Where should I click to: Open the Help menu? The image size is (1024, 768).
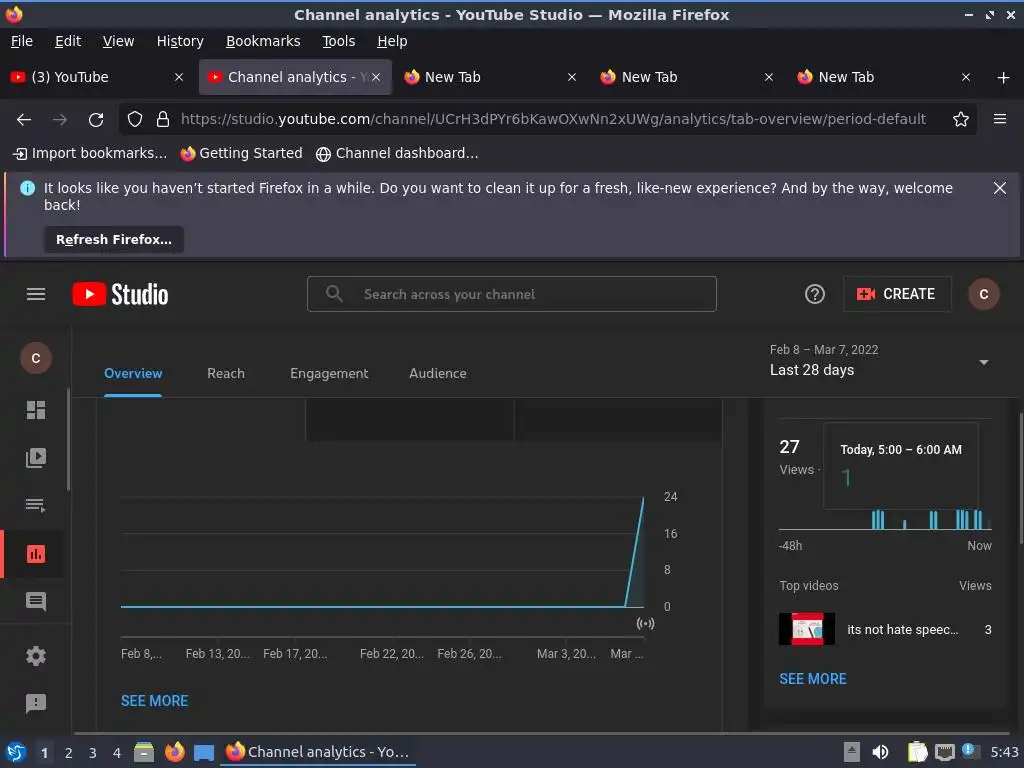[392, 41]
